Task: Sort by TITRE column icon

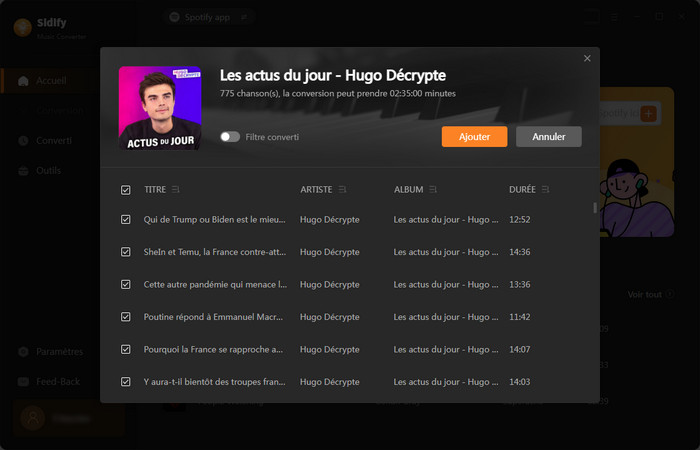Action: tap(176, 189)
